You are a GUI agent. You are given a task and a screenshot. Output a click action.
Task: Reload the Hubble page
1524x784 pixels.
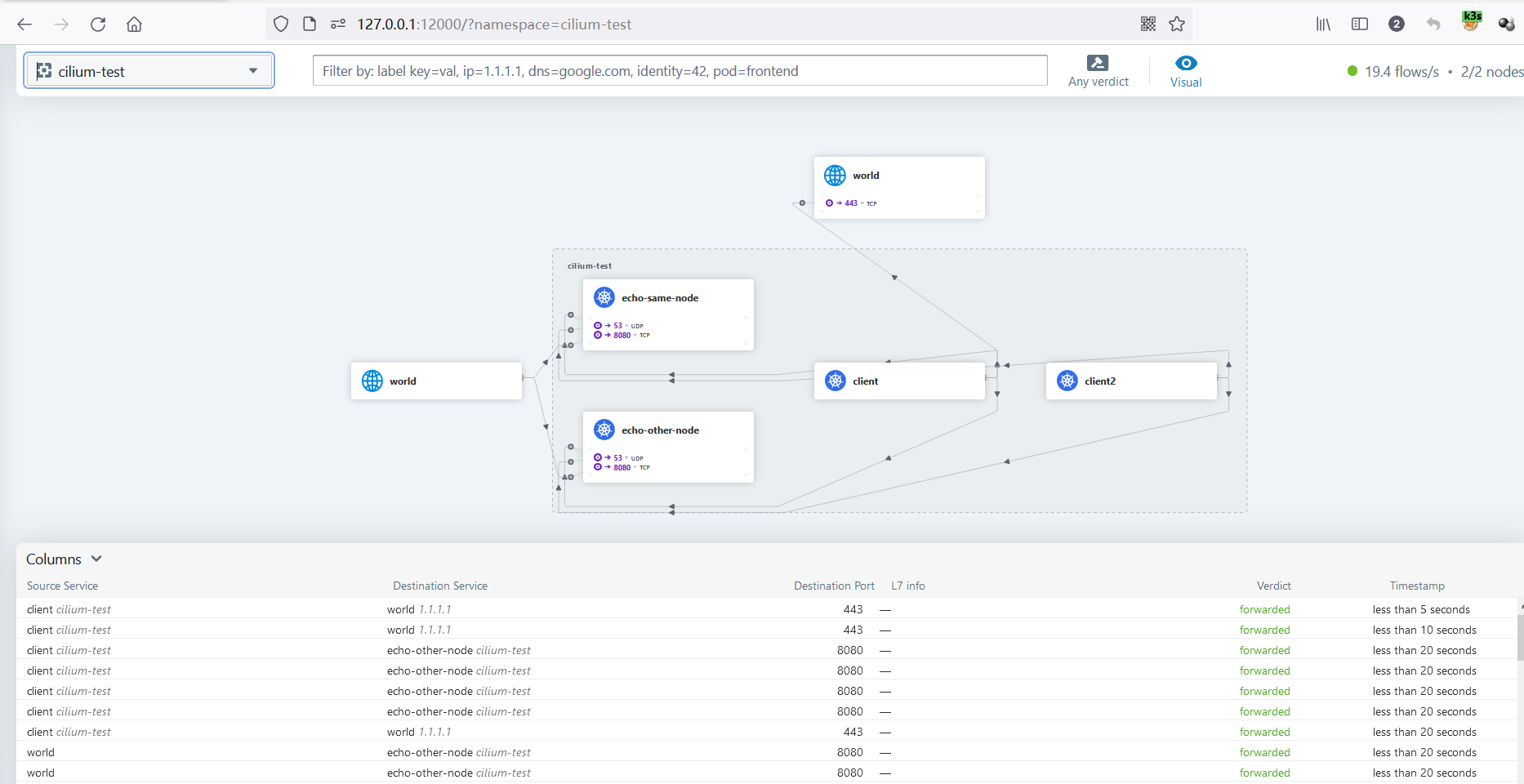[x=98, y=24]
